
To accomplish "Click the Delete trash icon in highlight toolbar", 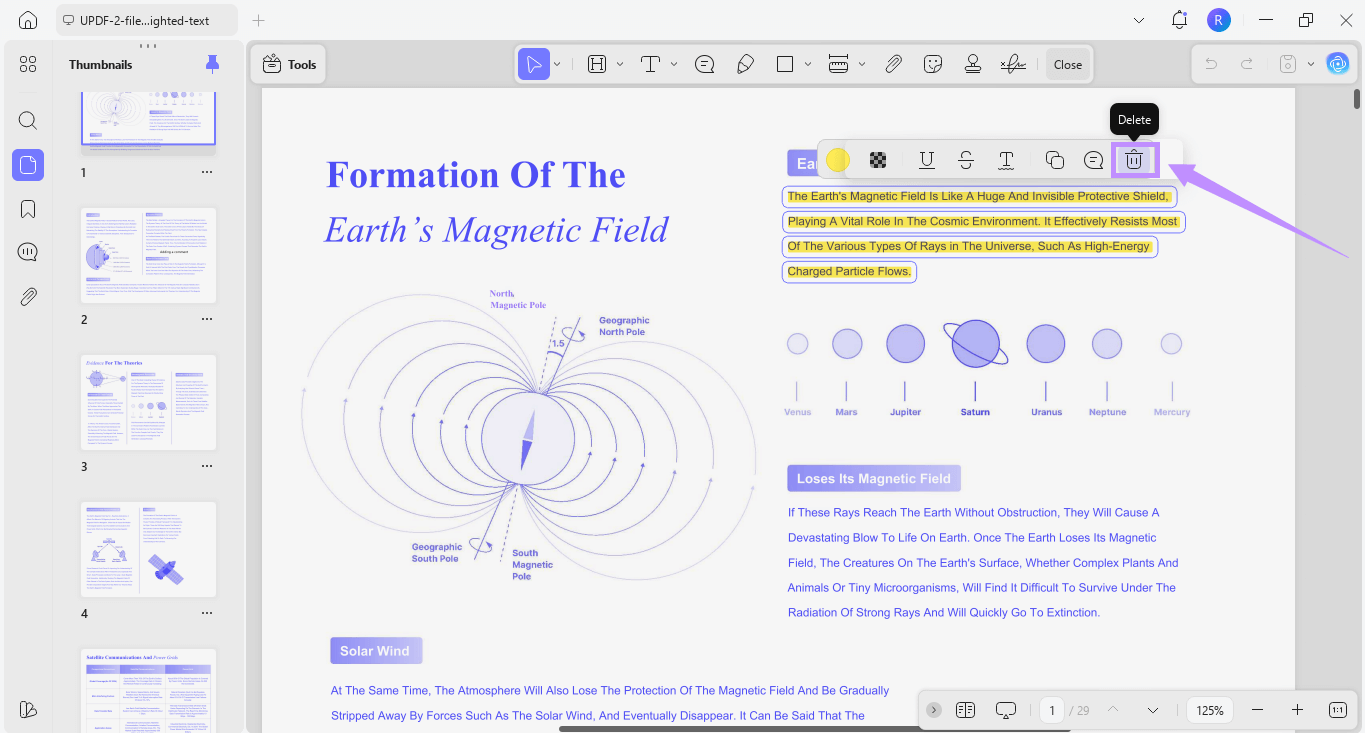I will (x=1134, y=160).
